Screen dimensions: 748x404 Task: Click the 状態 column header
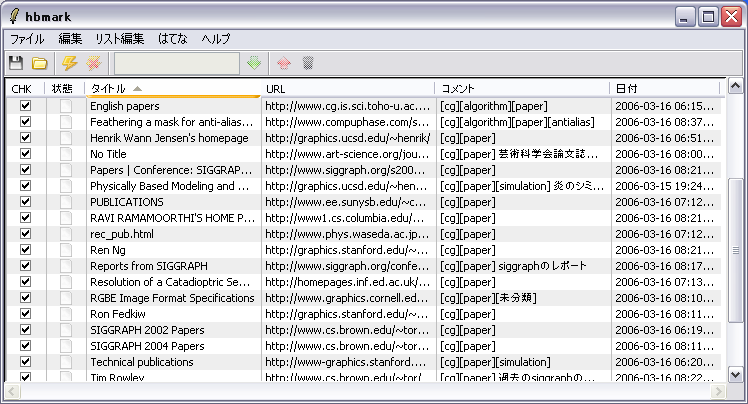[x=64, y=89]
